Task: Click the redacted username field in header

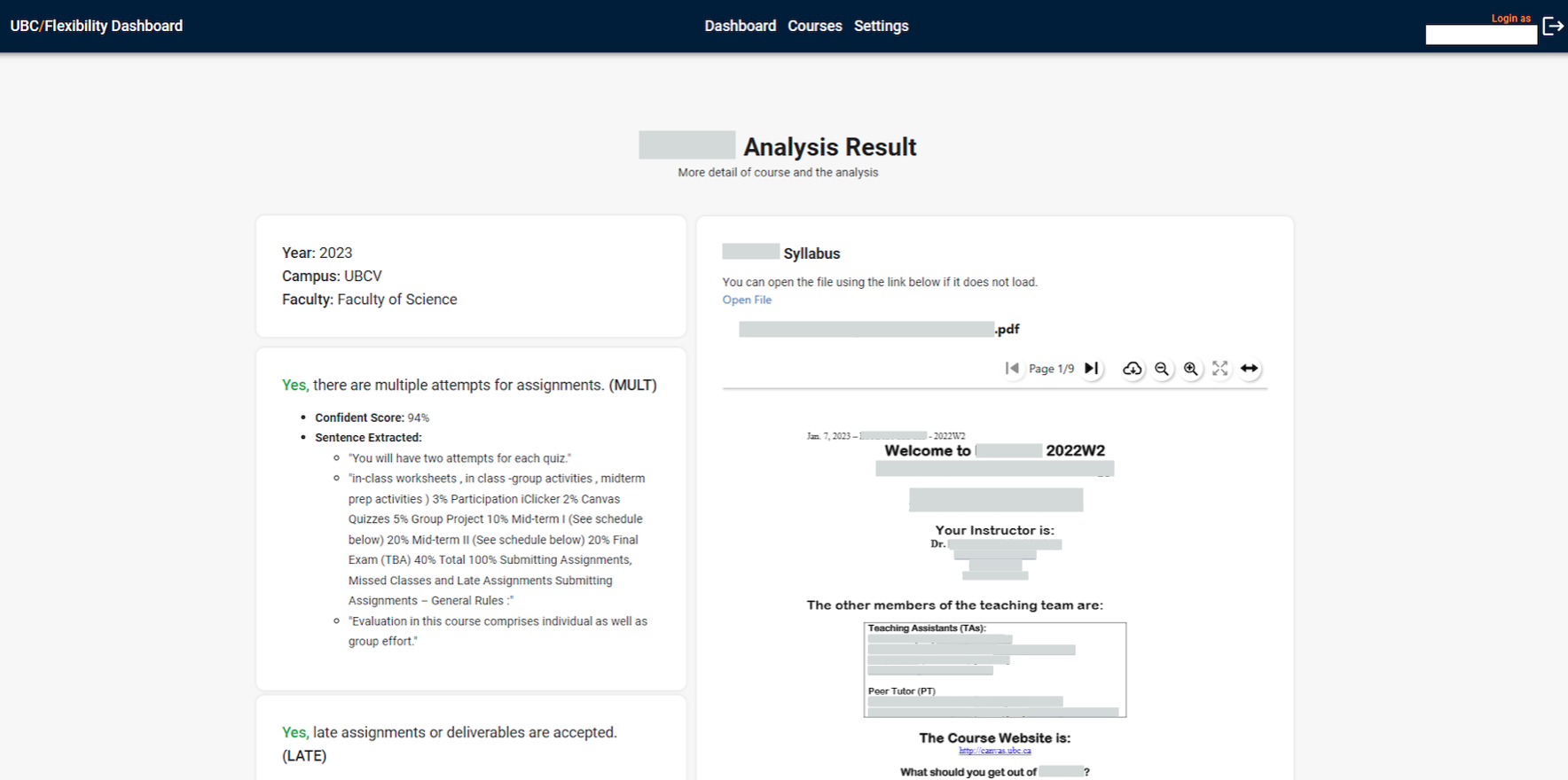Action: [1481, 35]
